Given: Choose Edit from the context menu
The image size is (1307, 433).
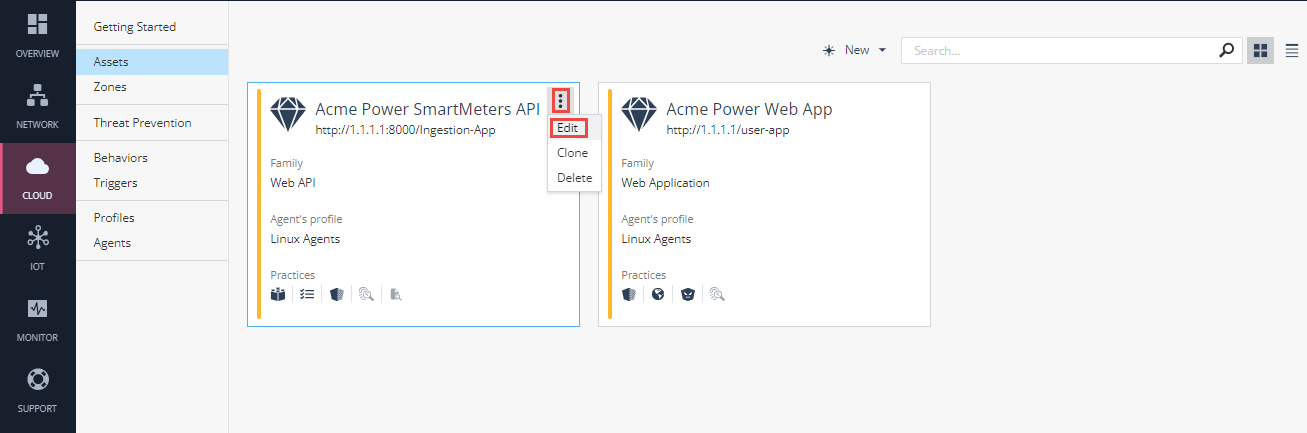Looking at the screenshot, I should click(x=568, y=128).
